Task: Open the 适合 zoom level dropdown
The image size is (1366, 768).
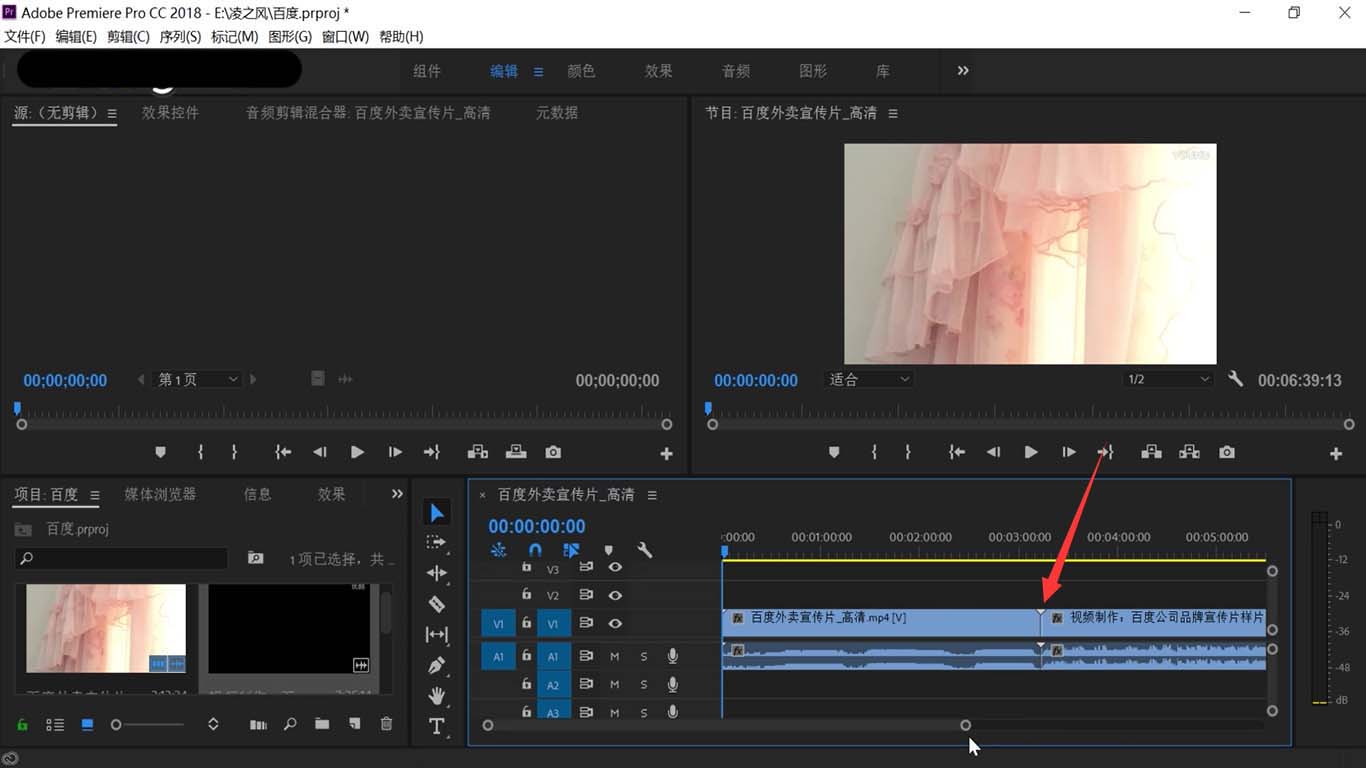Action: (x=868, y=379)
